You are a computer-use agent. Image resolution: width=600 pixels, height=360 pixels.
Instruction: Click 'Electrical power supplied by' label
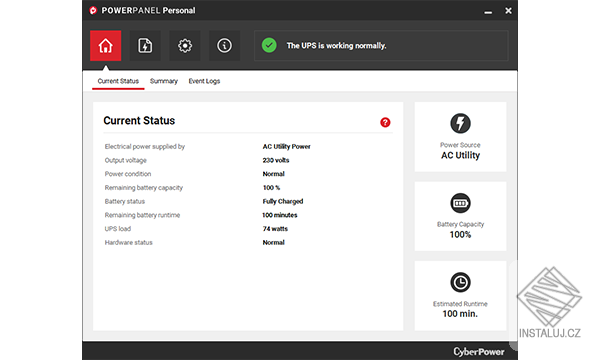[x=145, y=147]
